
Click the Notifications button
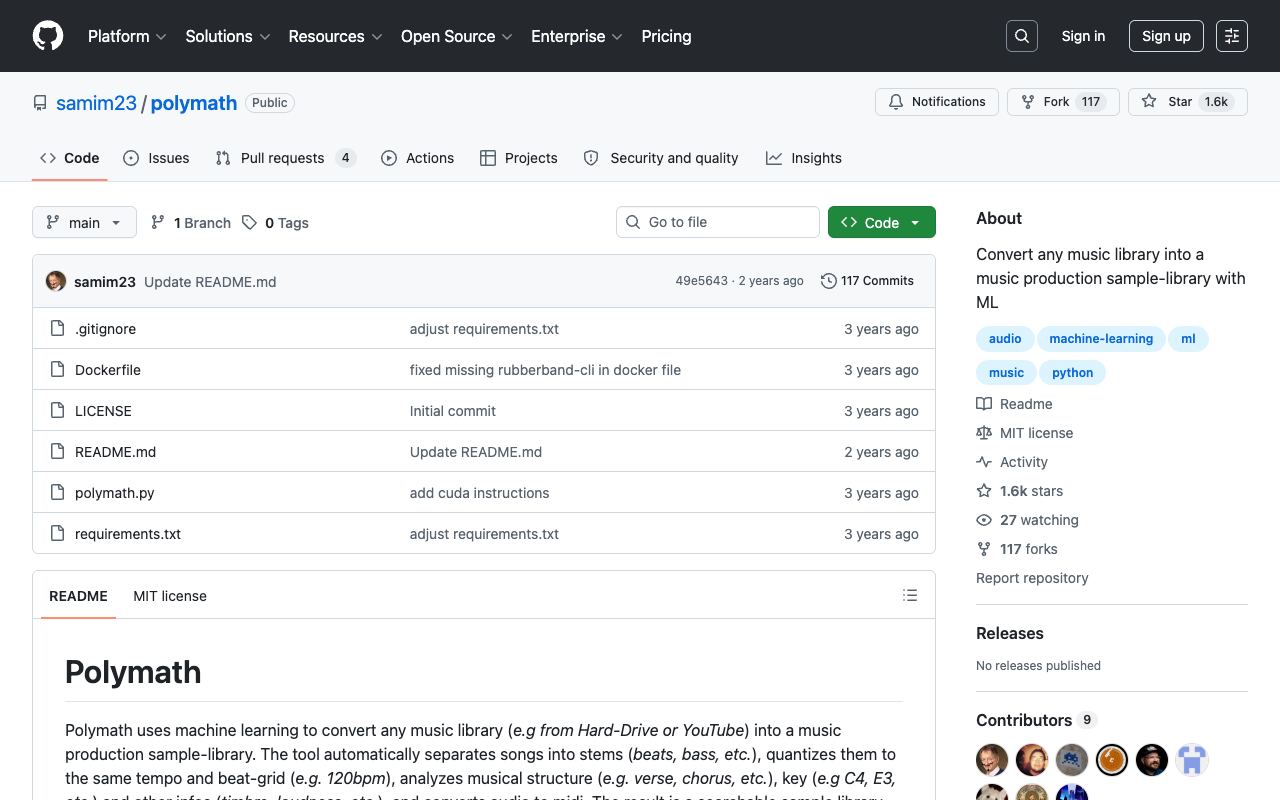(937, 102)
